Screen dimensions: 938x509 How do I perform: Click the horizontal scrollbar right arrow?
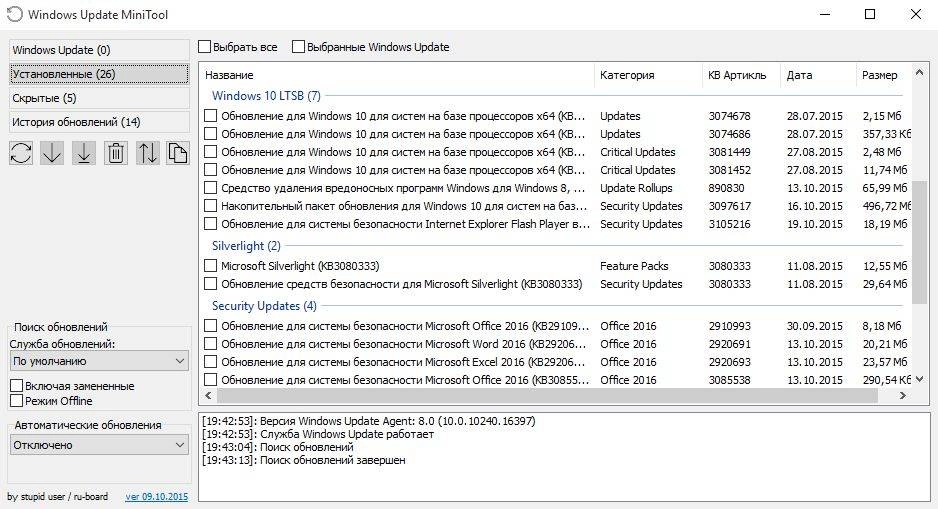click(903, 395)
